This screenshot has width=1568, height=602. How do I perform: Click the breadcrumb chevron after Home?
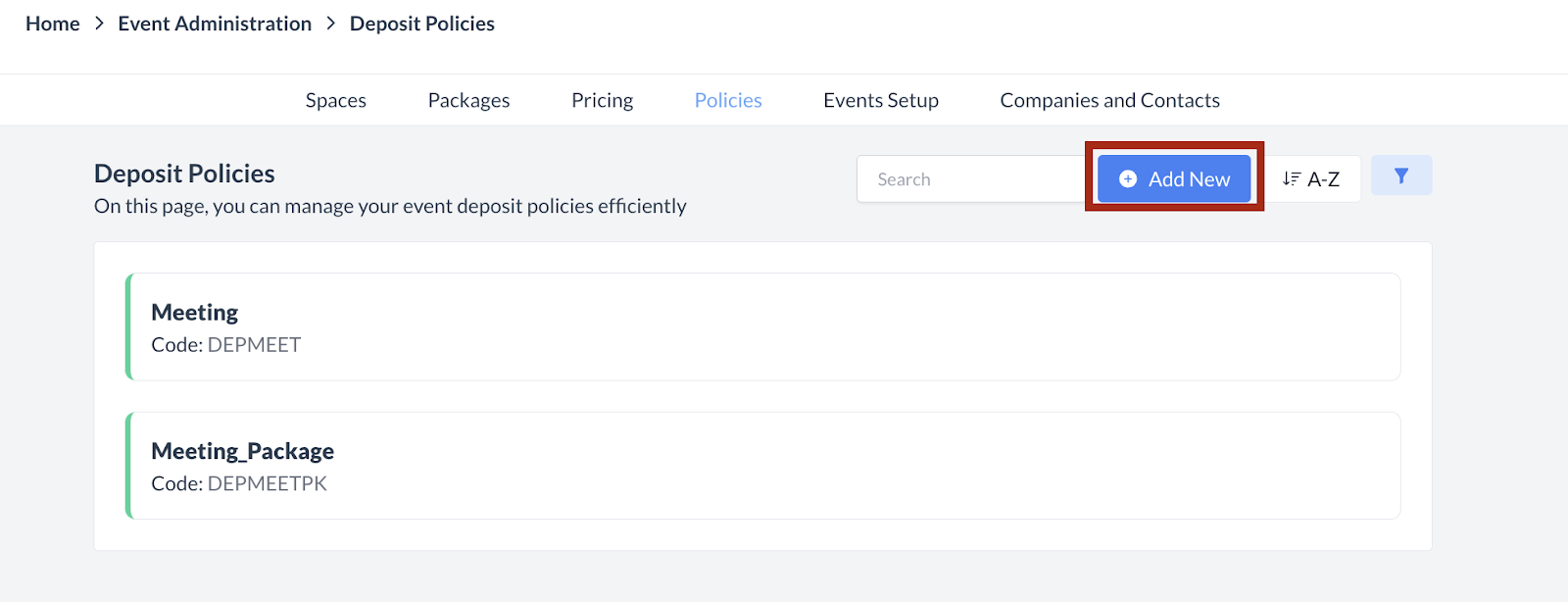point(99,24)
